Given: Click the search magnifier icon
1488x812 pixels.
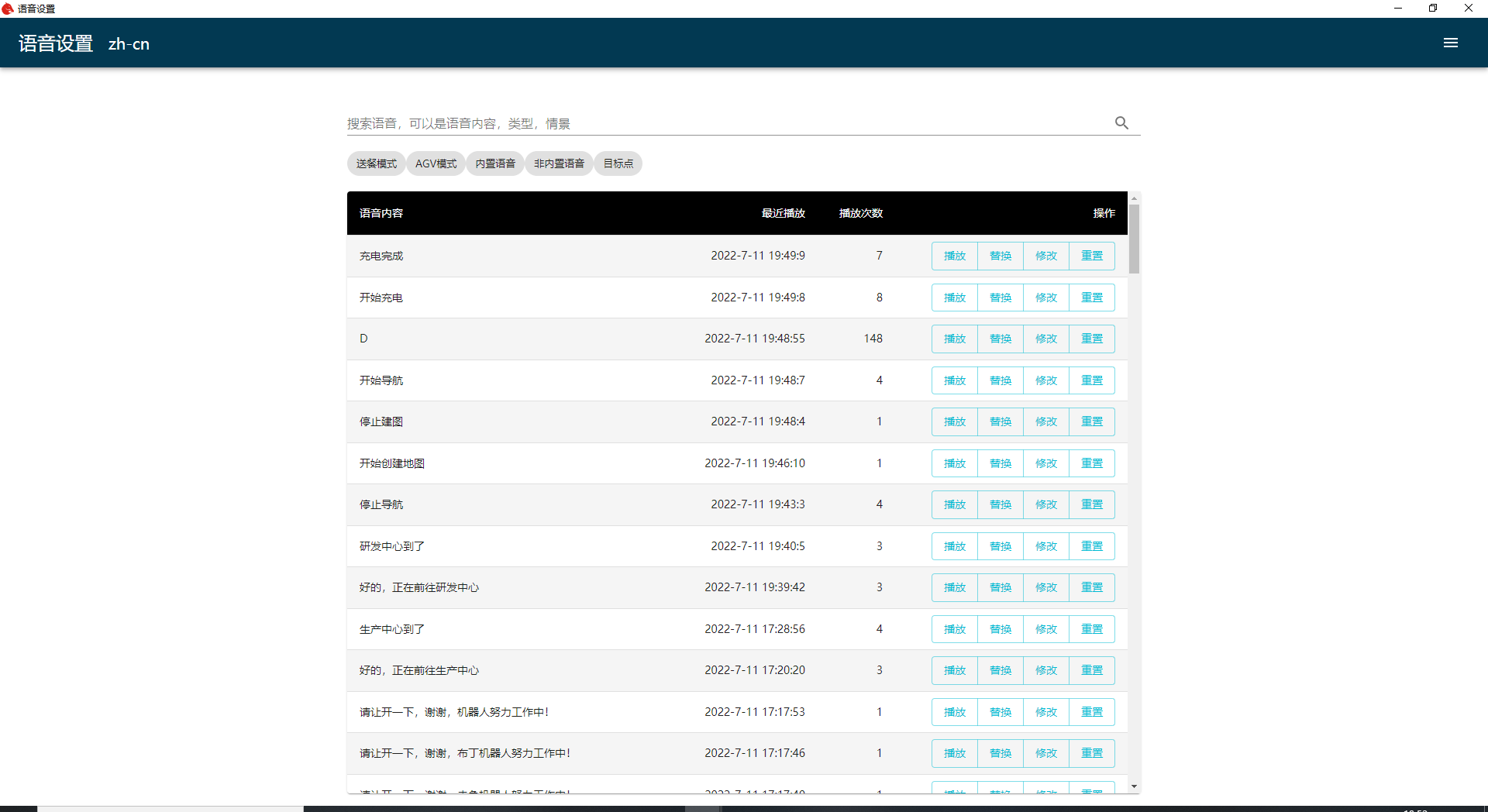Looking at the screenshot, I should (1121, 123).
